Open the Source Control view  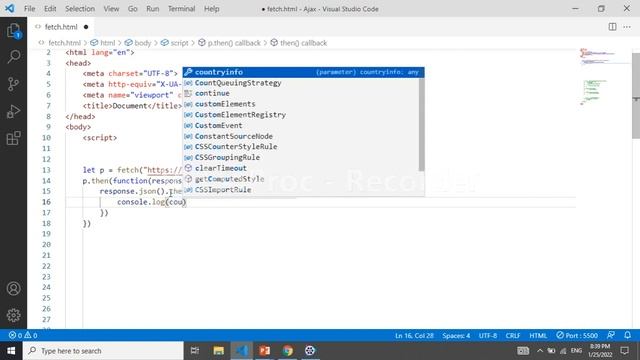[13, 84]
